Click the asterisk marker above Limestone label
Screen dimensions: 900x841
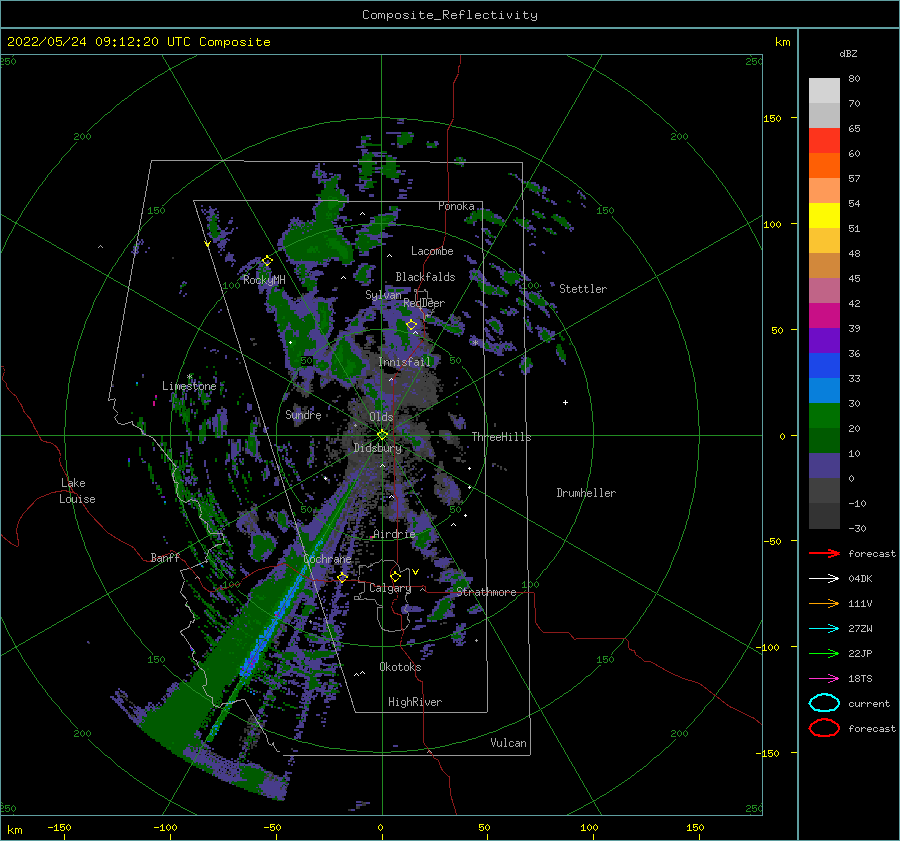[189, 377]
